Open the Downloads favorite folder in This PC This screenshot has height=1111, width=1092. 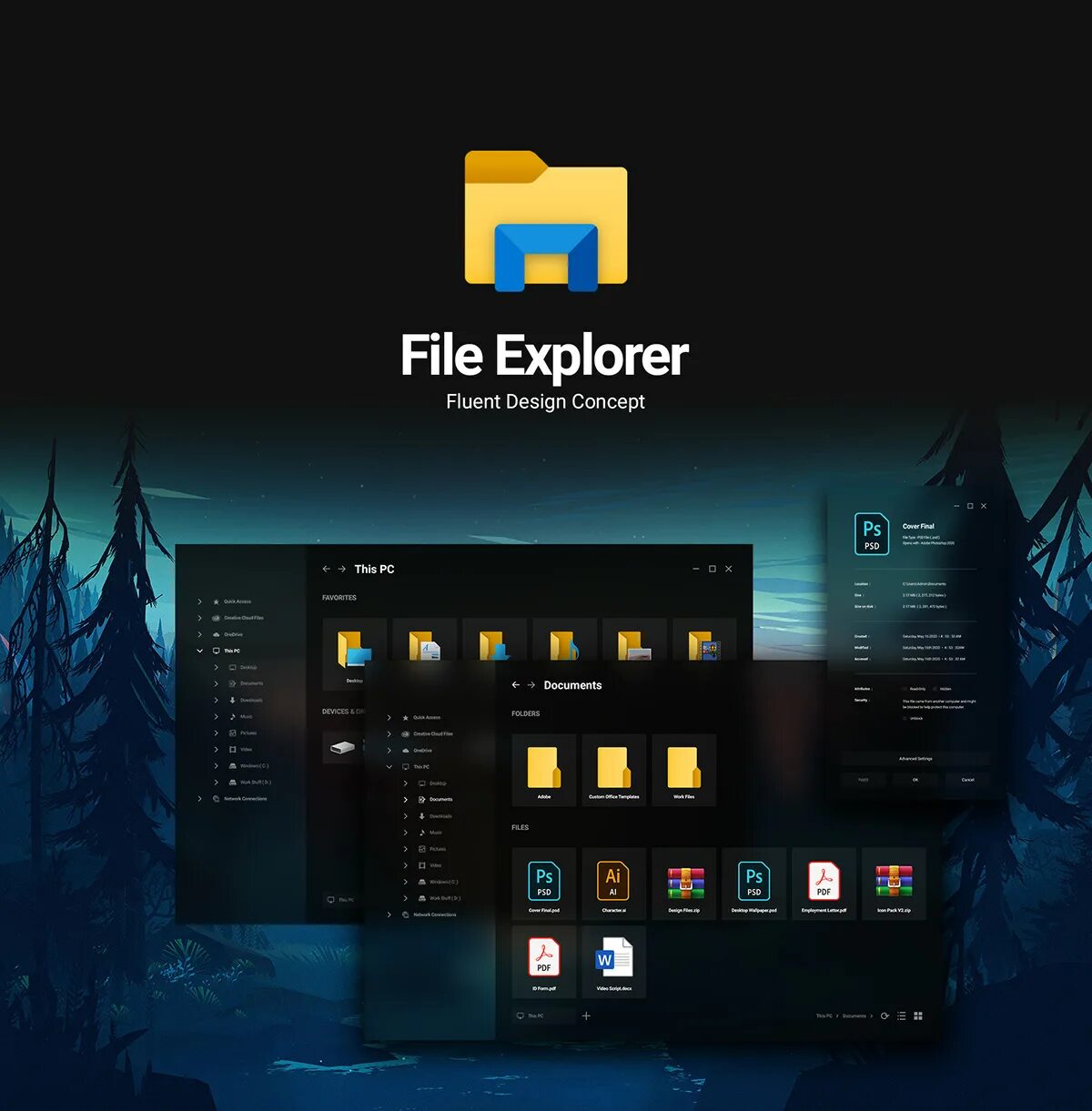point(494,641)
